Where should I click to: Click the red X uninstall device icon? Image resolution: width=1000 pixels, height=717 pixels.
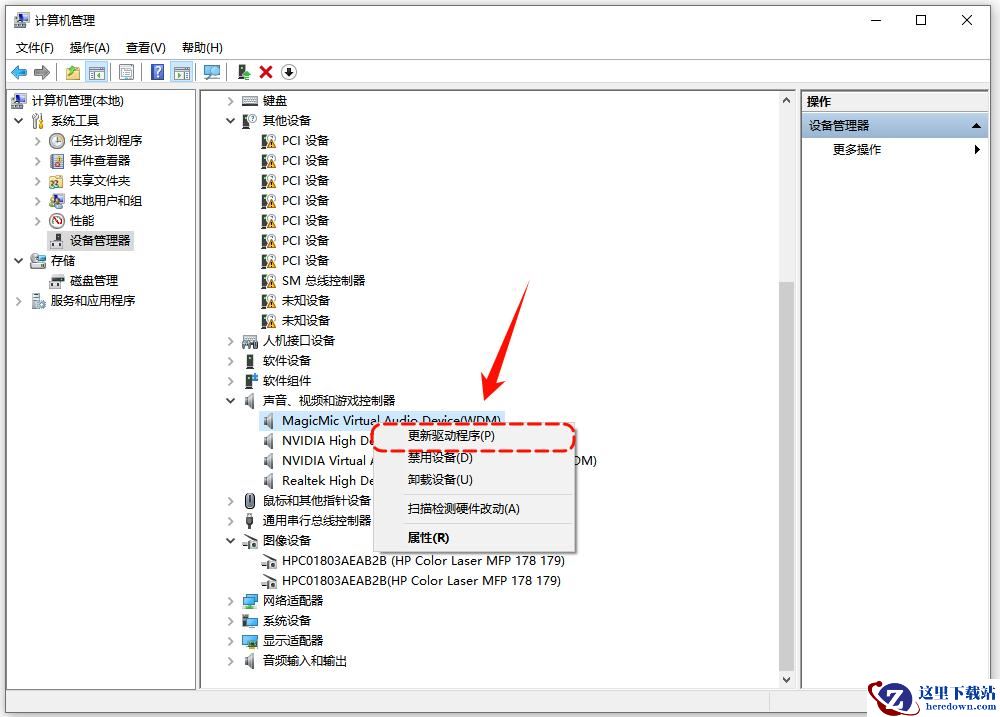(266, 72)
